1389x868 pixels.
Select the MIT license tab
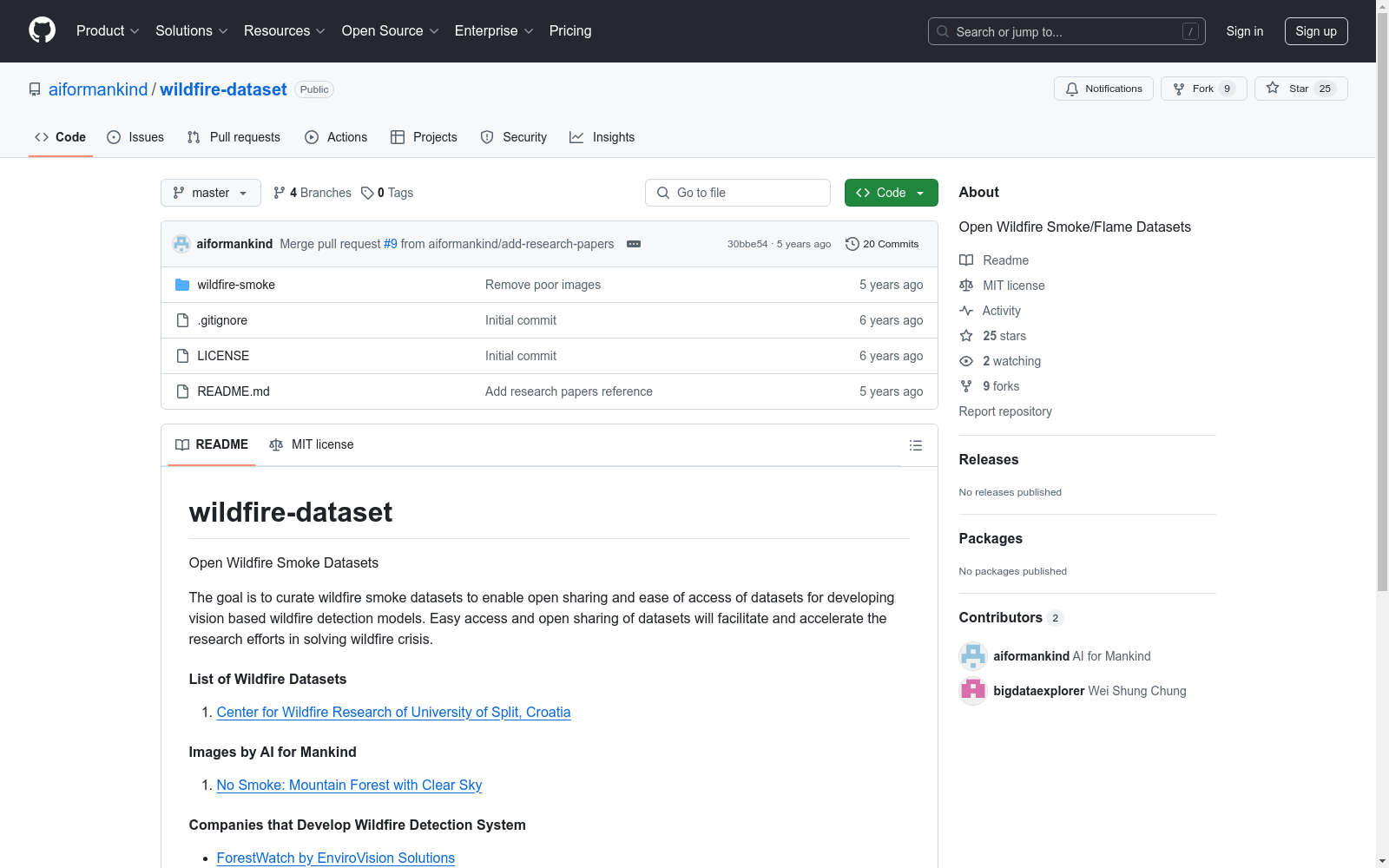coord(312,444)
